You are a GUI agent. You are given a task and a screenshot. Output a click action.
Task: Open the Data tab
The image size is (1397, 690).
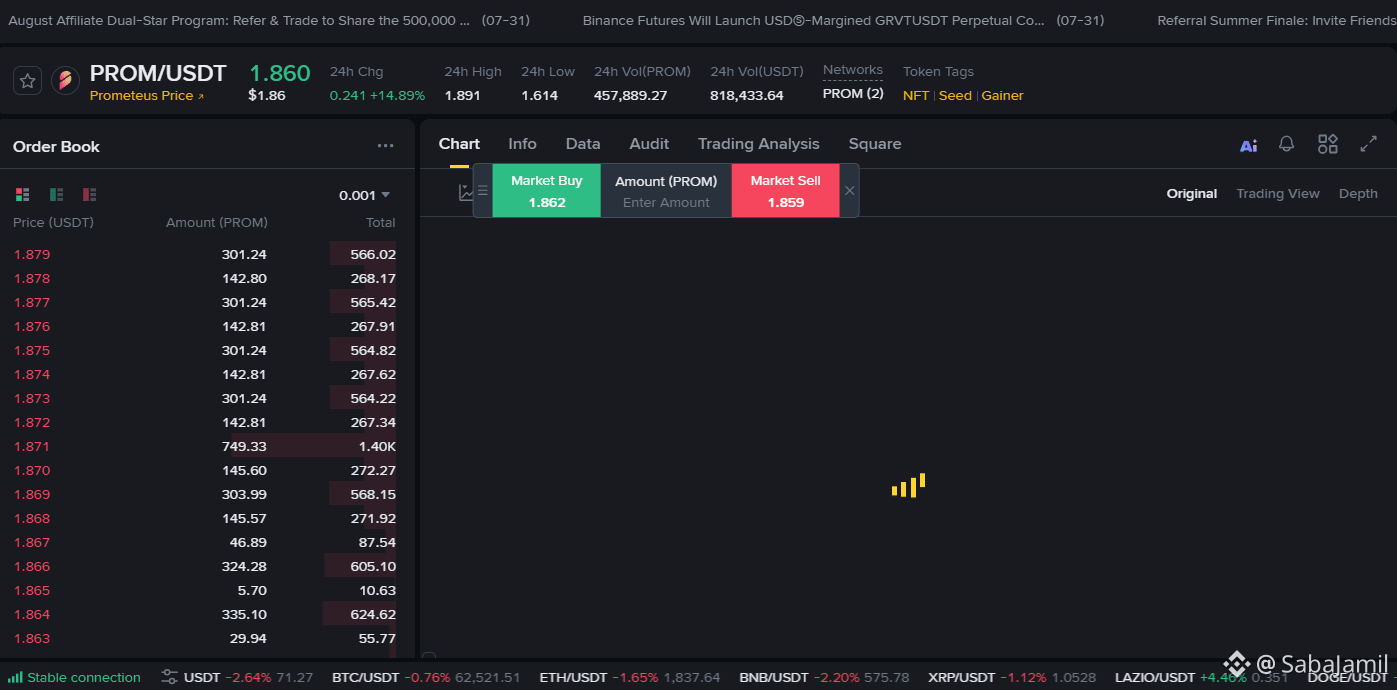pos(583,144)
